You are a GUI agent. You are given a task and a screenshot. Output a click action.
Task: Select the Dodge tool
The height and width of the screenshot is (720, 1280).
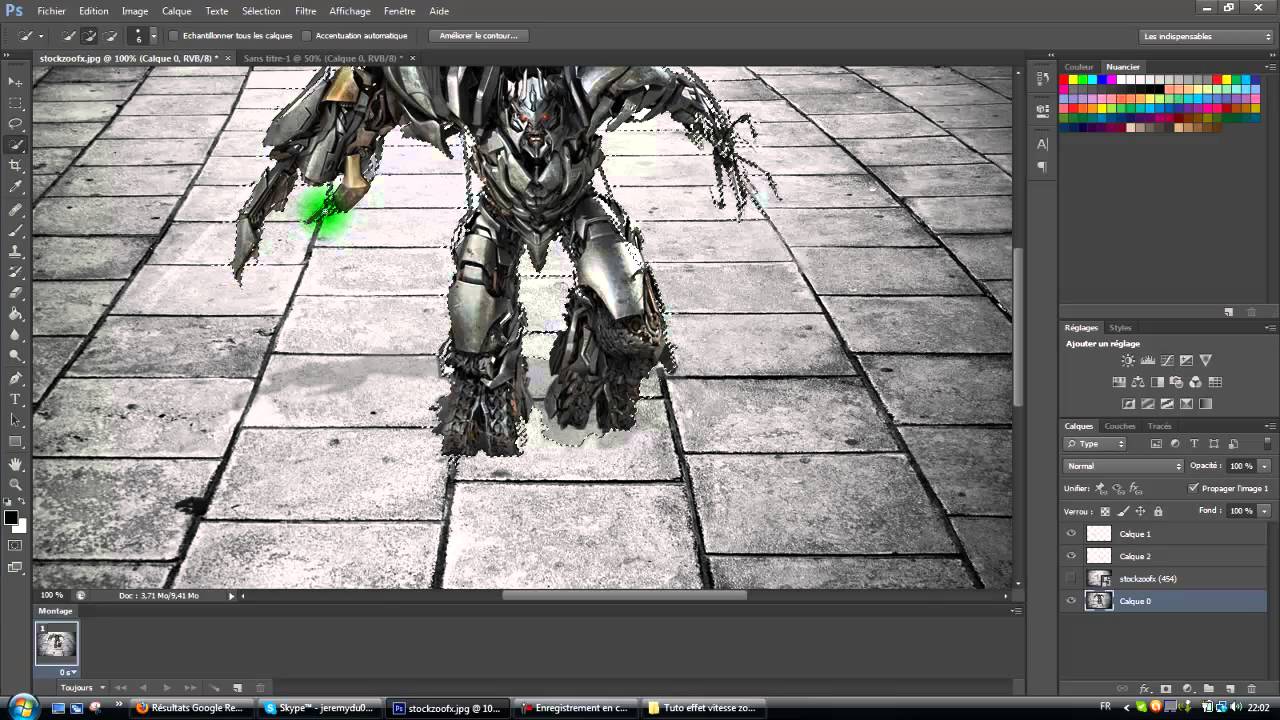click(16, 357)
